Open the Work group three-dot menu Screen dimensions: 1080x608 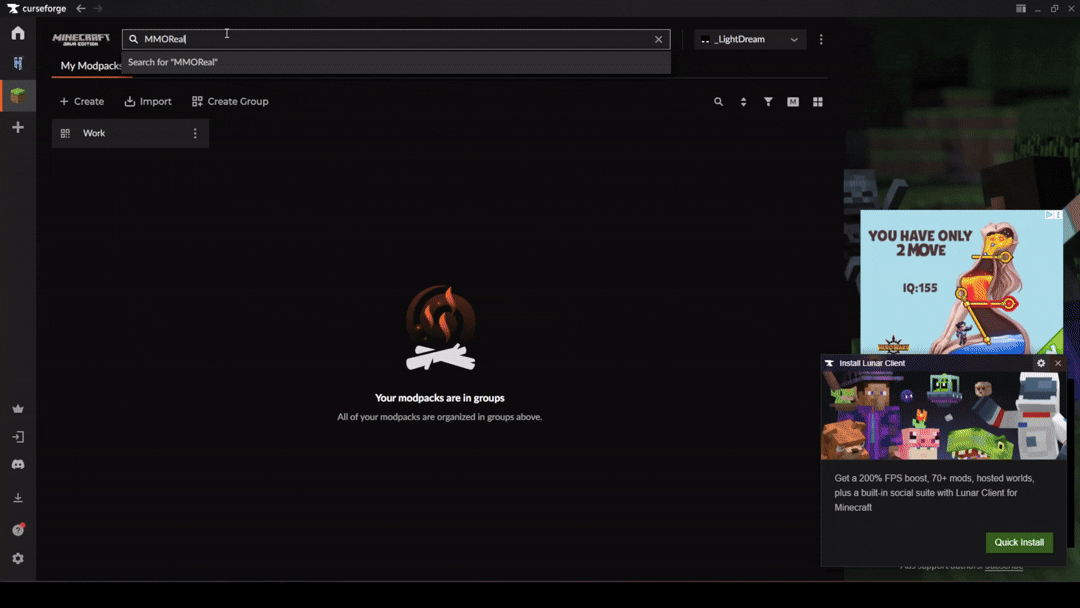195,134
